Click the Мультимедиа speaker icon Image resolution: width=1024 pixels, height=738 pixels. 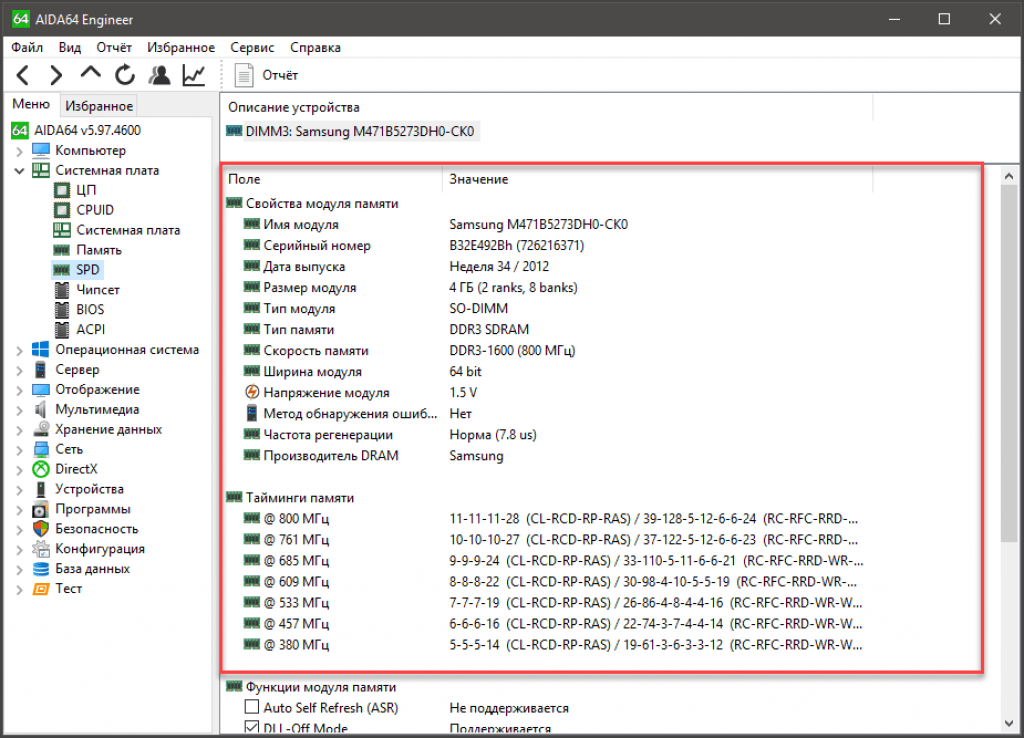pyautogui.click(x=41, y=409)
